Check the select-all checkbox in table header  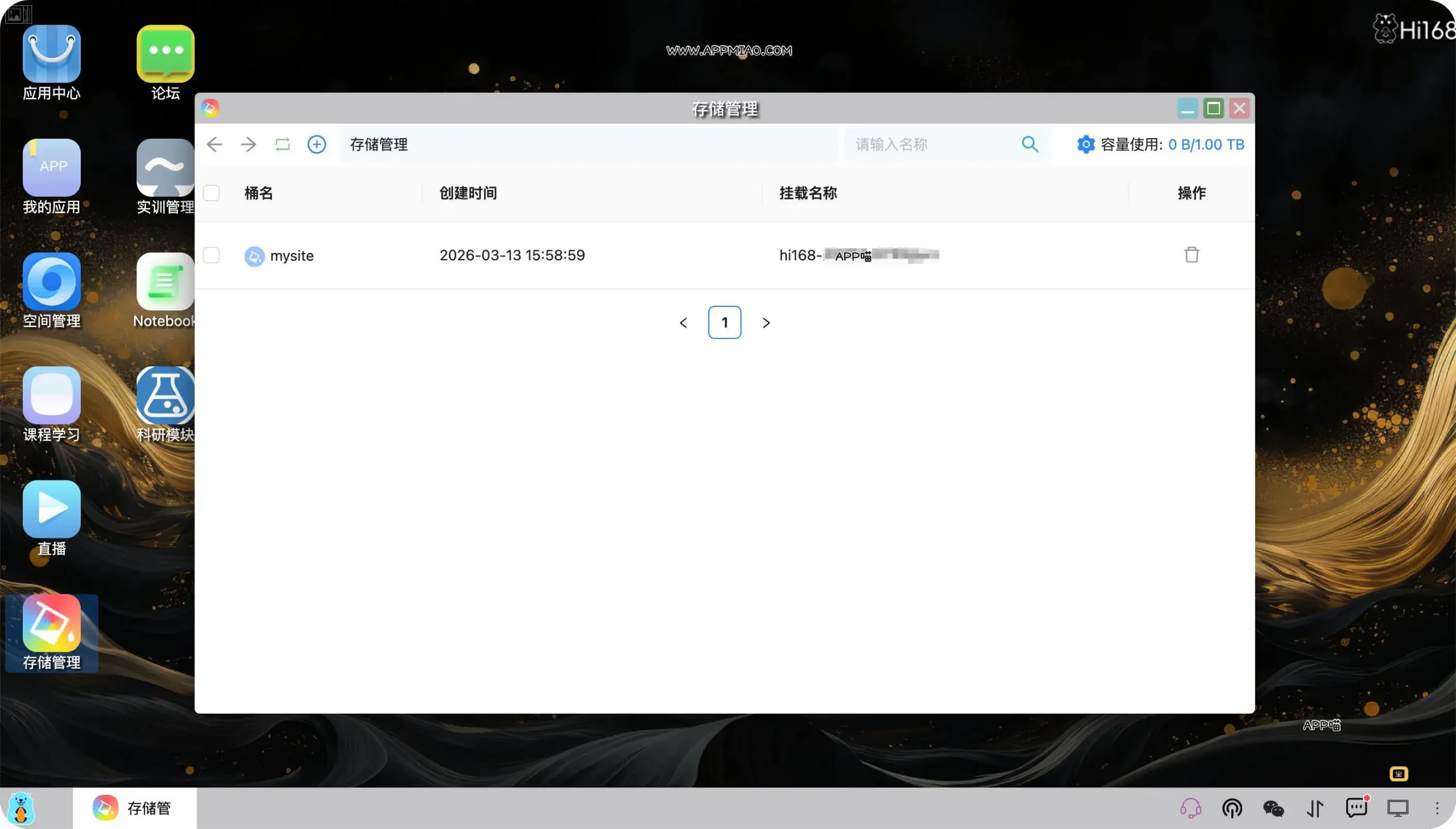[x=211, y=193]
